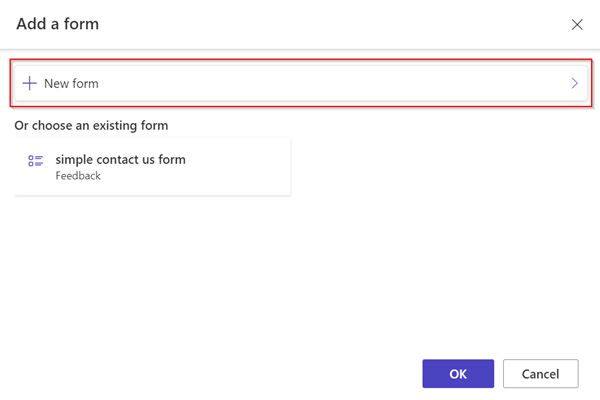Click the plus icon beside New form
Image resolution: width=600 pixels, height=400 pixels.
[x=29, y=83]
